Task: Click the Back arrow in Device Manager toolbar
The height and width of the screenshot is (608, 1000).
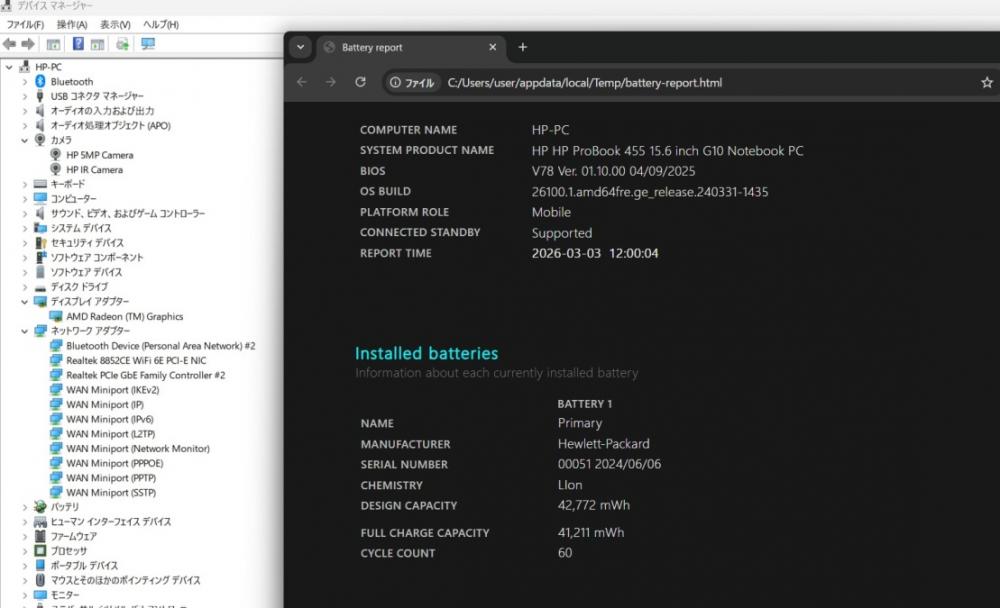Action: [9, 44]
